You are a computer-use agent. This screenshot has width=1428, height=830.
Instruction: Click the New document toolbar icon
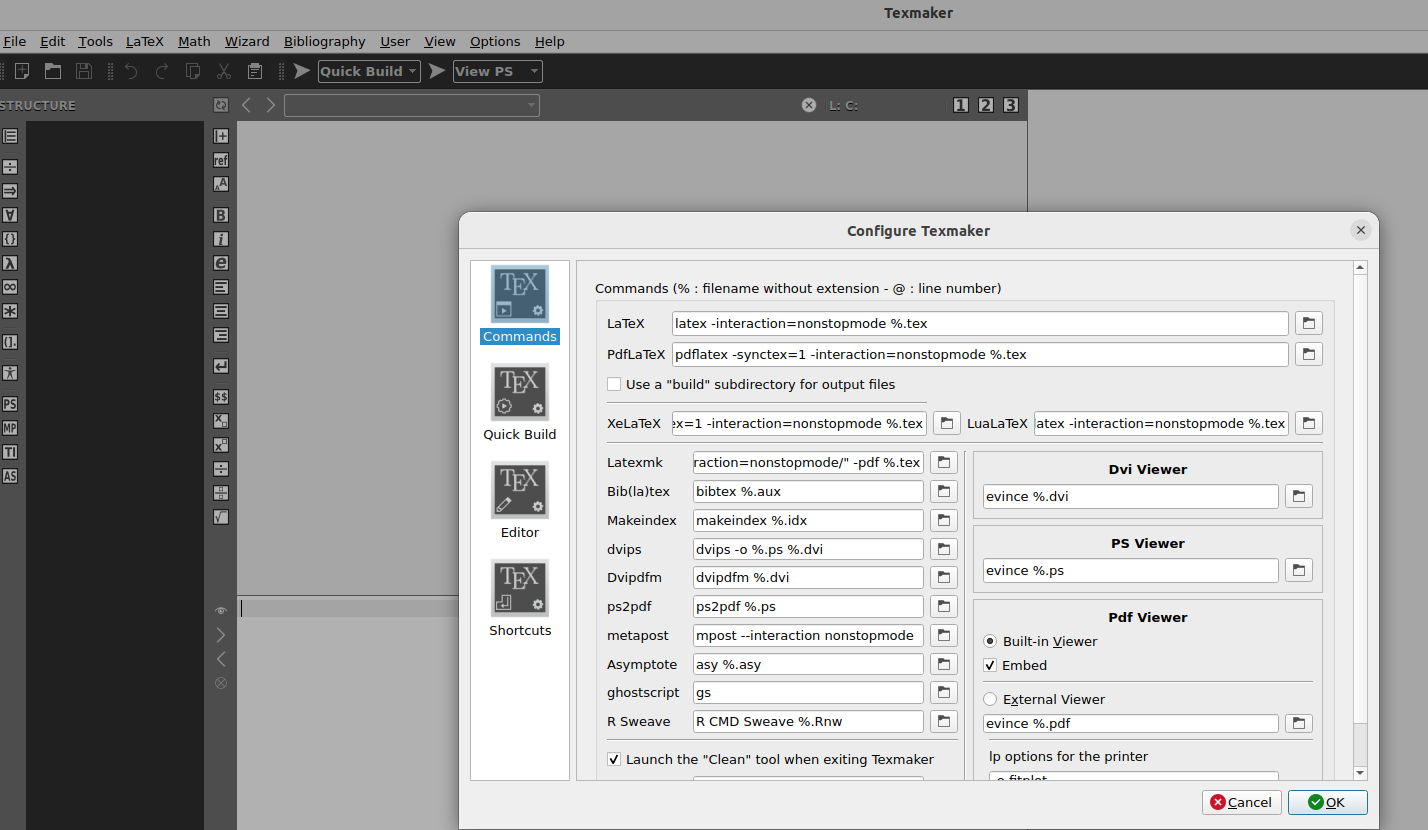[21, 71]
